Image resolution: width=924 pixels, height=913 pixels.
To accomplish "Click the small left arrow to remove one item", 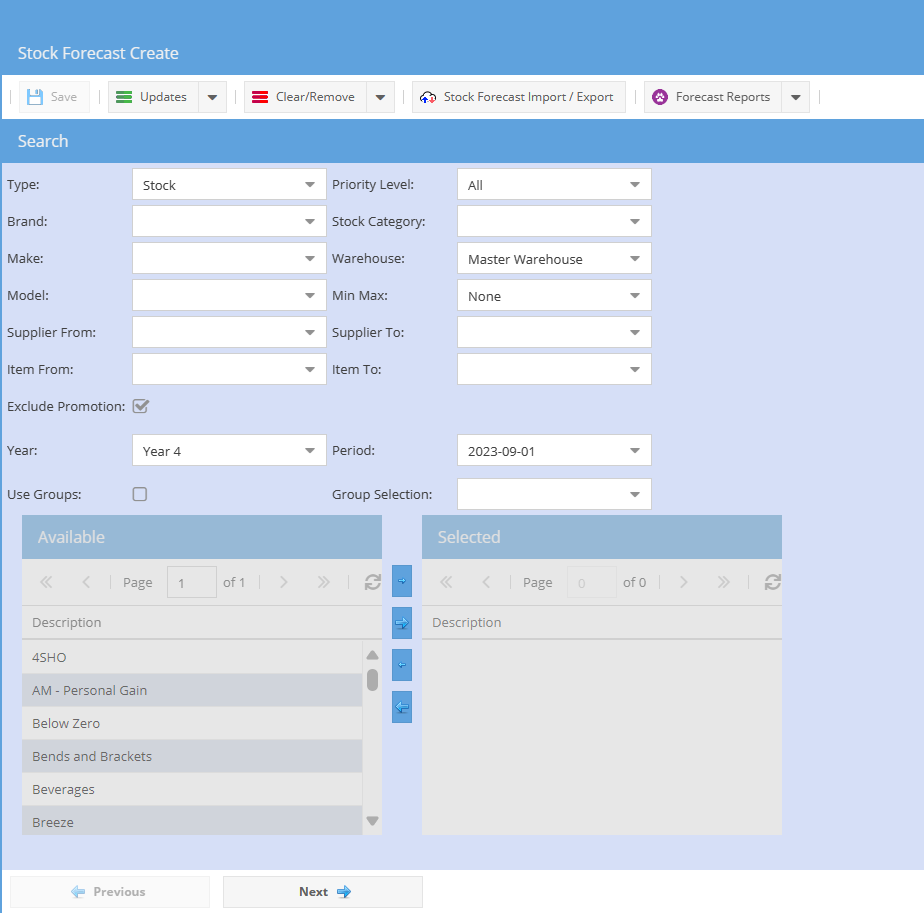I will click(402, 665).
